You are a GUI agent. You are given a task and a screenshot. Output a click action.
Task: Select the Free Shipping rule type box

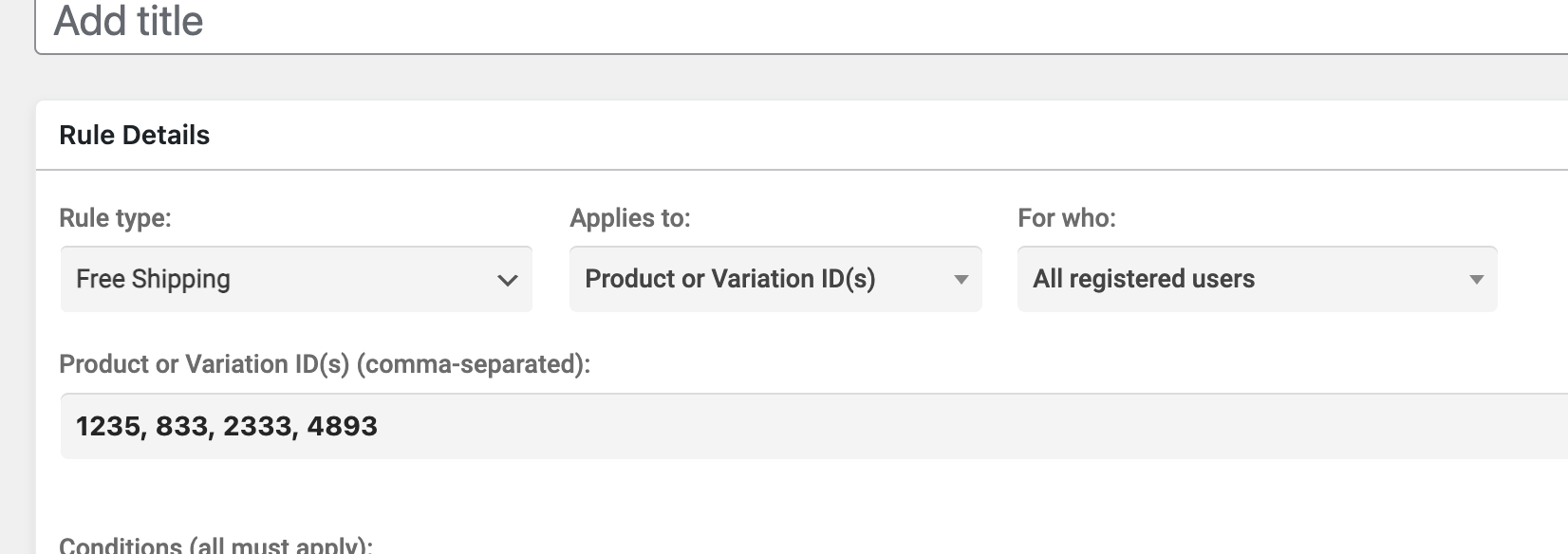pos(296,279)
